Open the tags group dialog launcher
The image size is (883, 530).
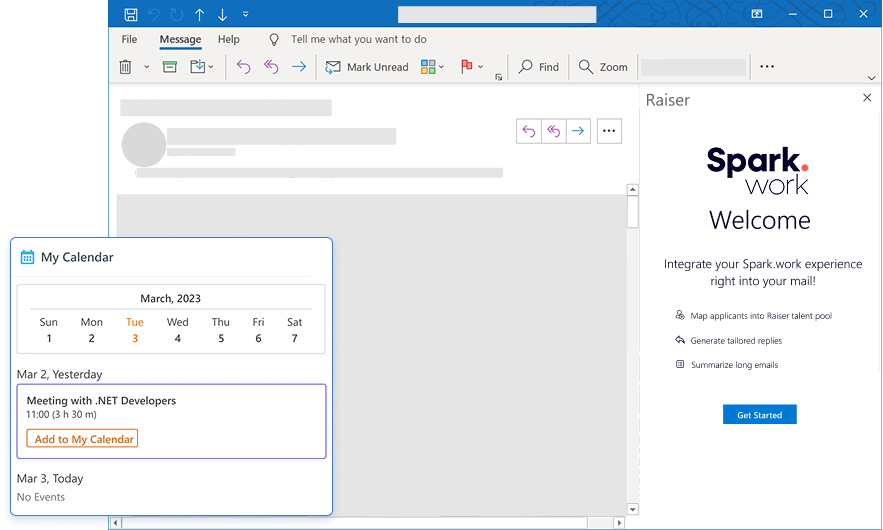coord(498,77)
